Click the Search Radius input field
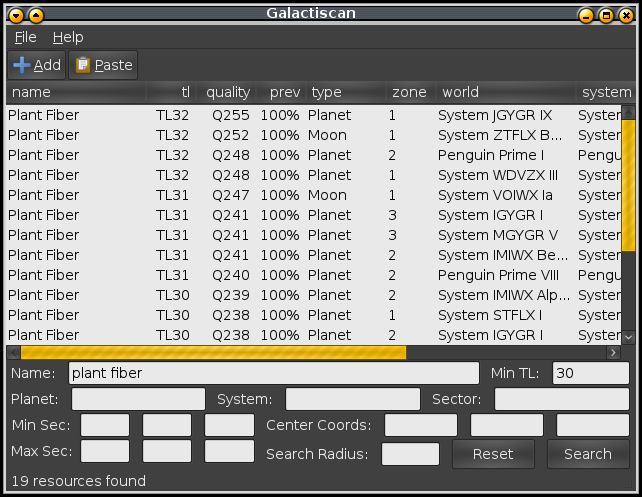642x497 pixels. pyautogui.click(x=410, y=454)
